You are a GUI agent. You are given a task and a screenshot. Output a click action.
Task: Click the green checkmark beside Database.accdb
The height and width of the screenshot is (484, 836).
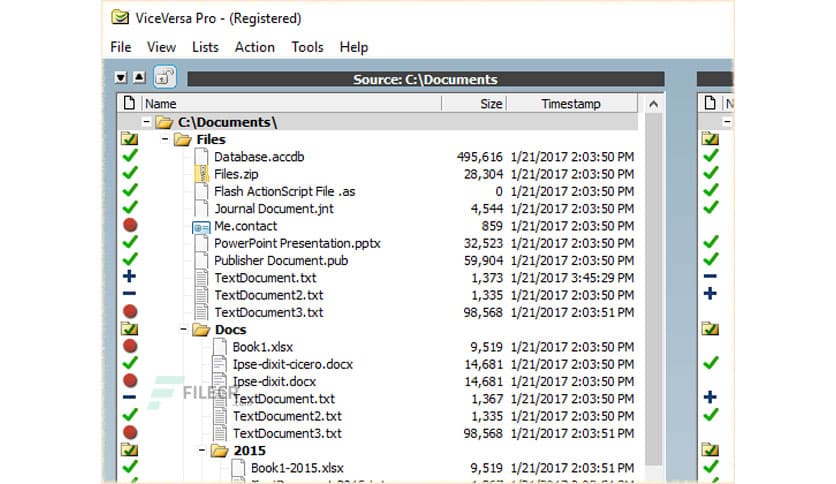pos(130,156)
